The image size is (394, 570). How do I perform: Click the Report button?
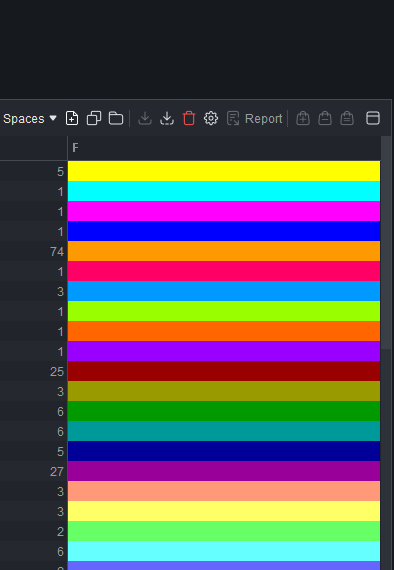tap(254, 119)
